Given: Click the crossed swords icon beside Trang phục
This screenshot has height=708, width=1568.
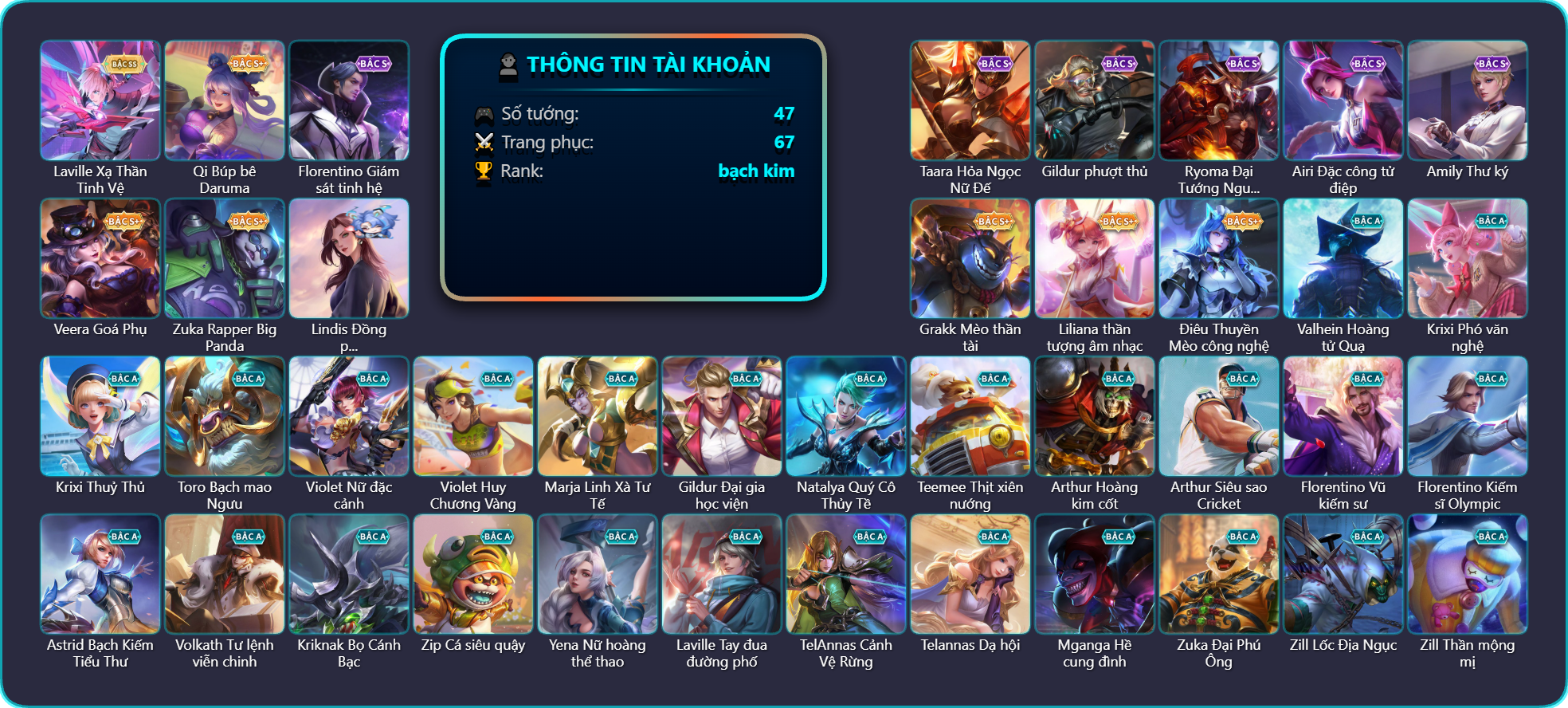Looking at the screenshot, I should coord(484,143).
